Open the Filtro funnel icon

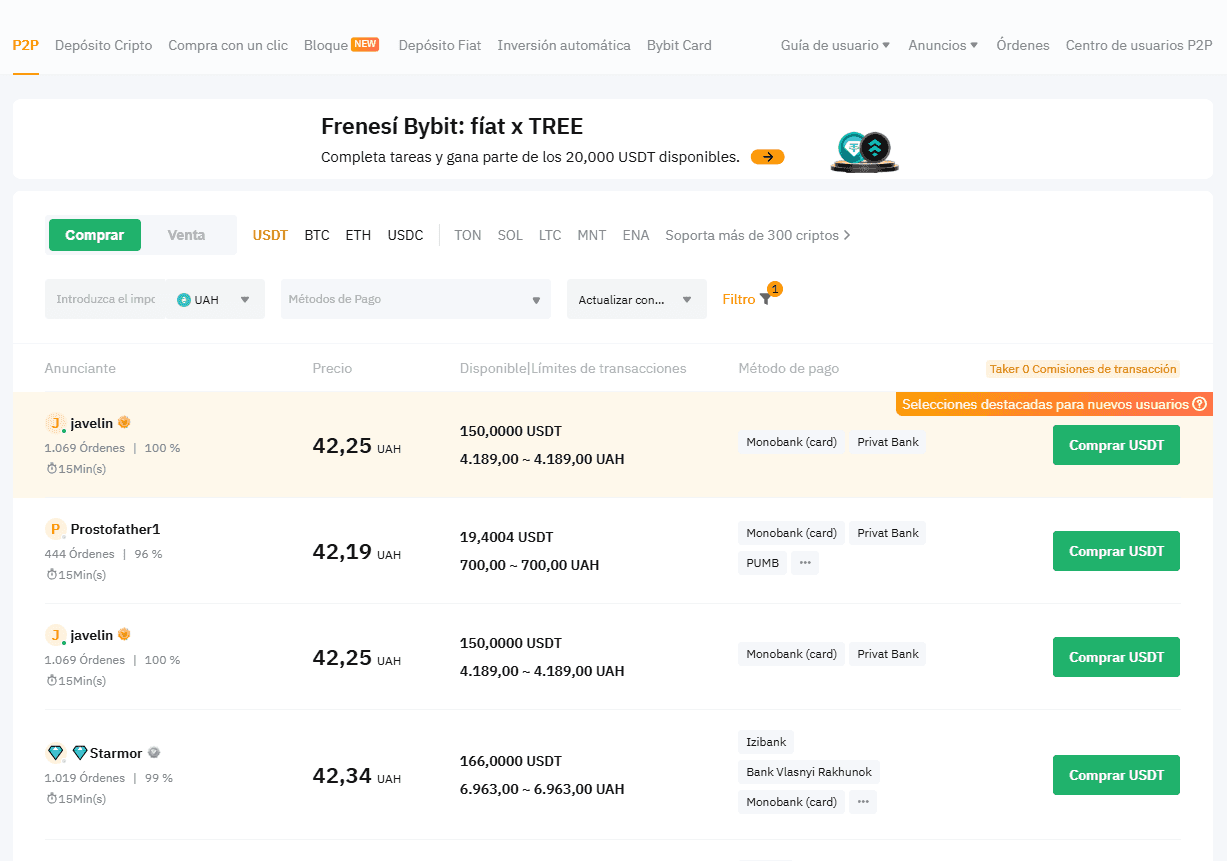(x=765, y=299)
